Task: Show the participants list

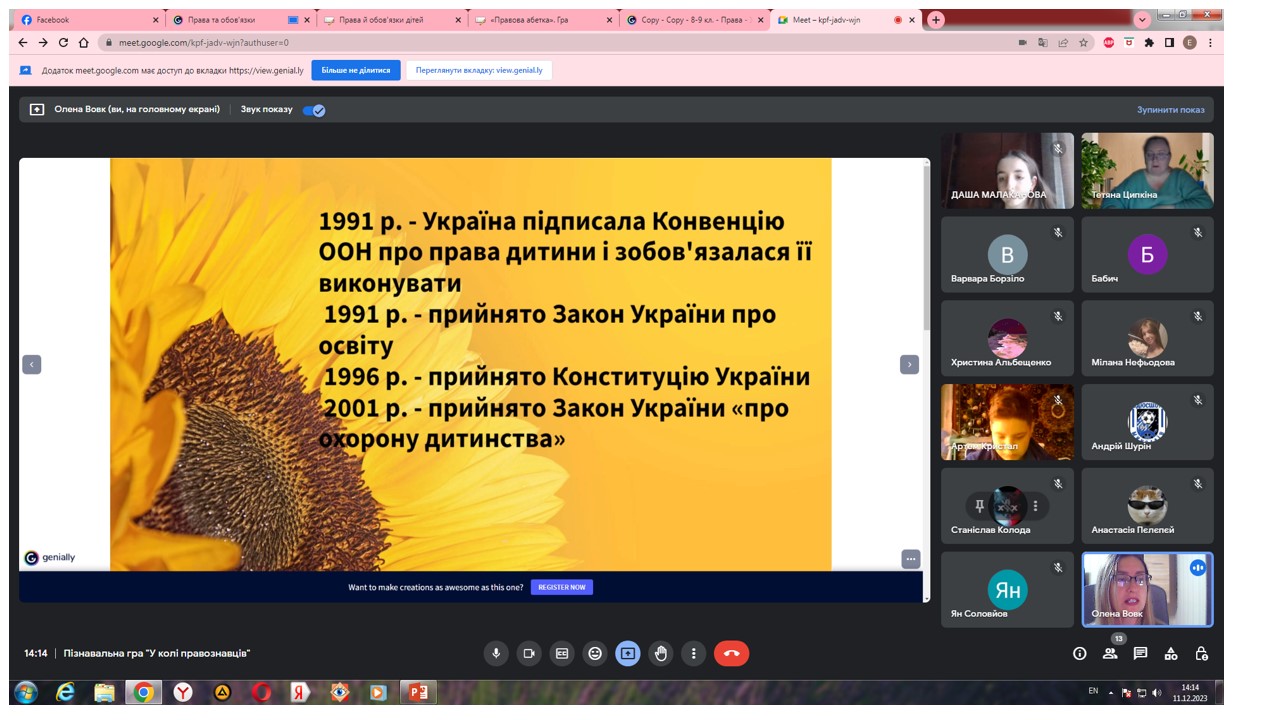Action: click(x=1110, y=653)
